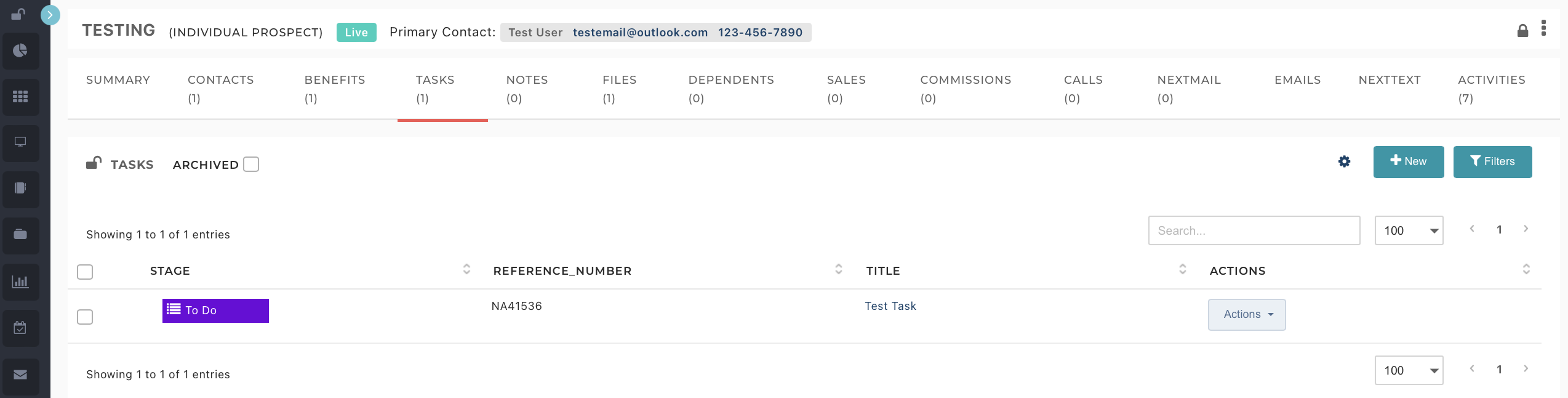Open the top page-size dropdown showing 100

[x=1409, y=230]
